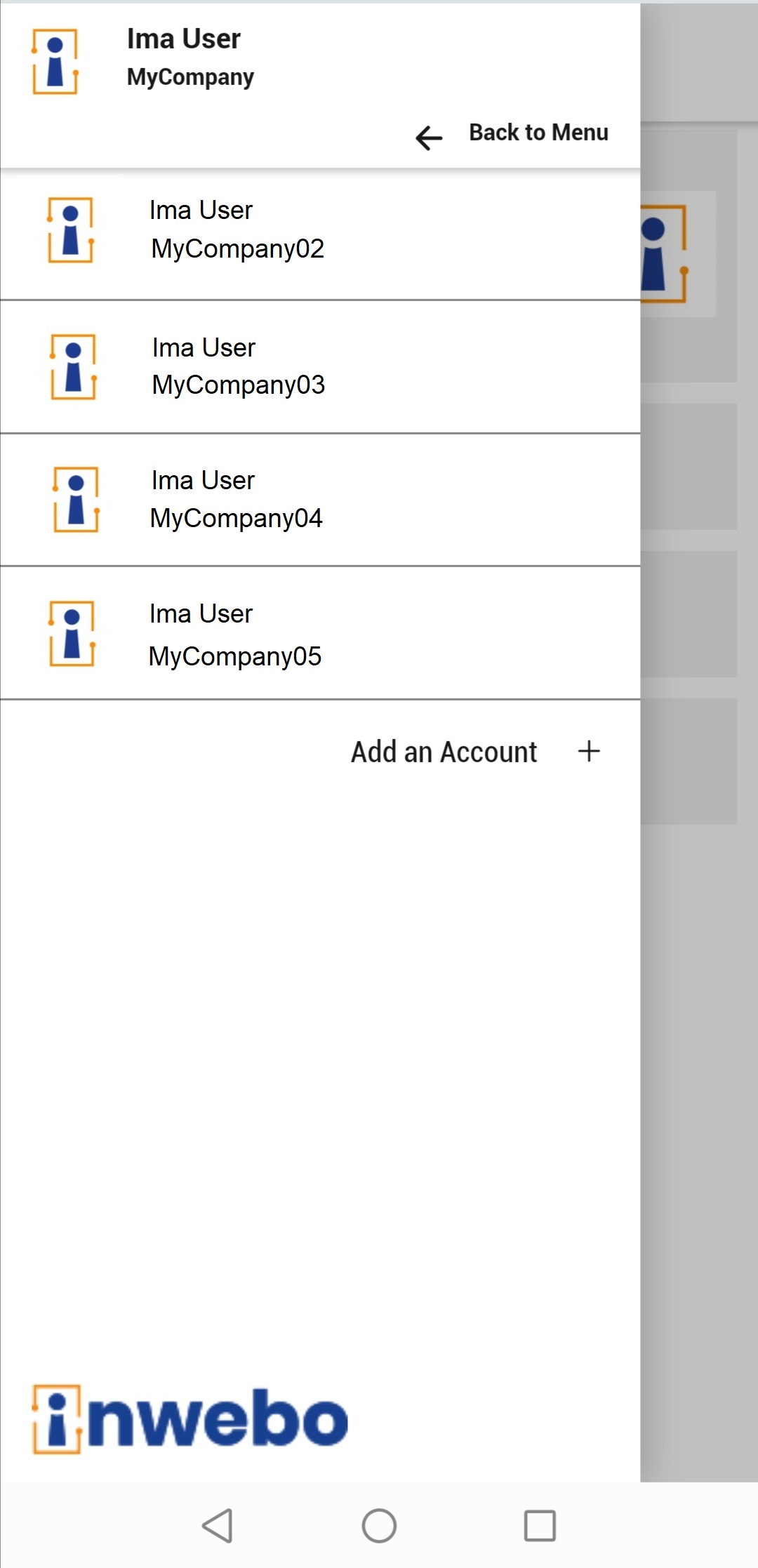Tap the Add an Account text

(x=444, y=752)
